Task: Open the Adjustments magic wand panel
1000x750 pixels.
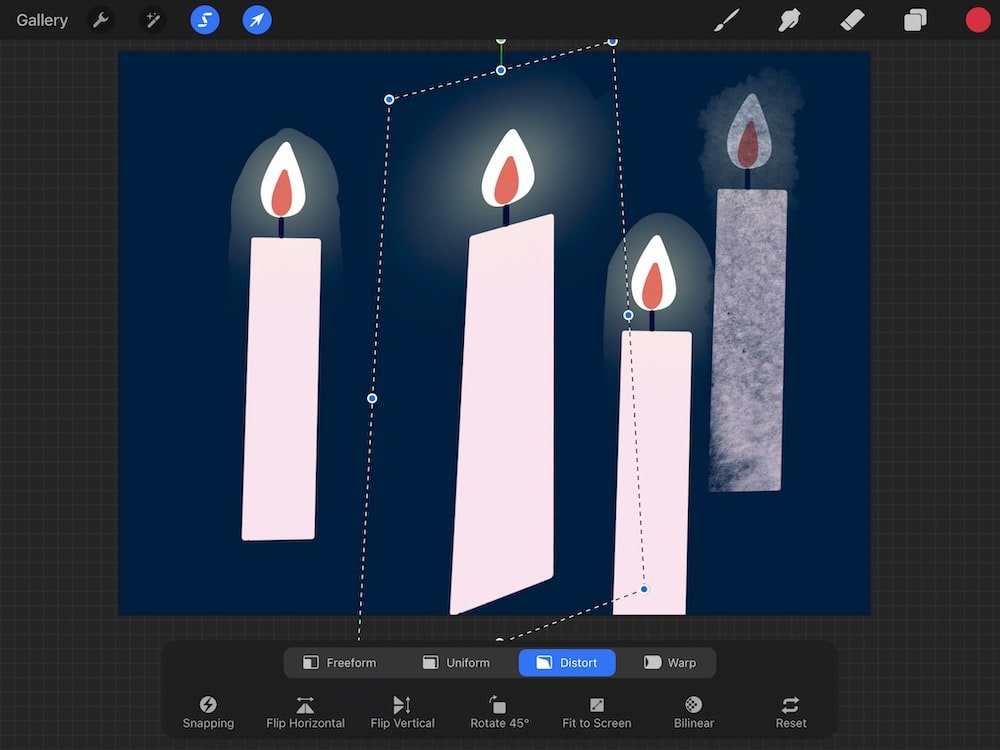Action: point(152,19)
